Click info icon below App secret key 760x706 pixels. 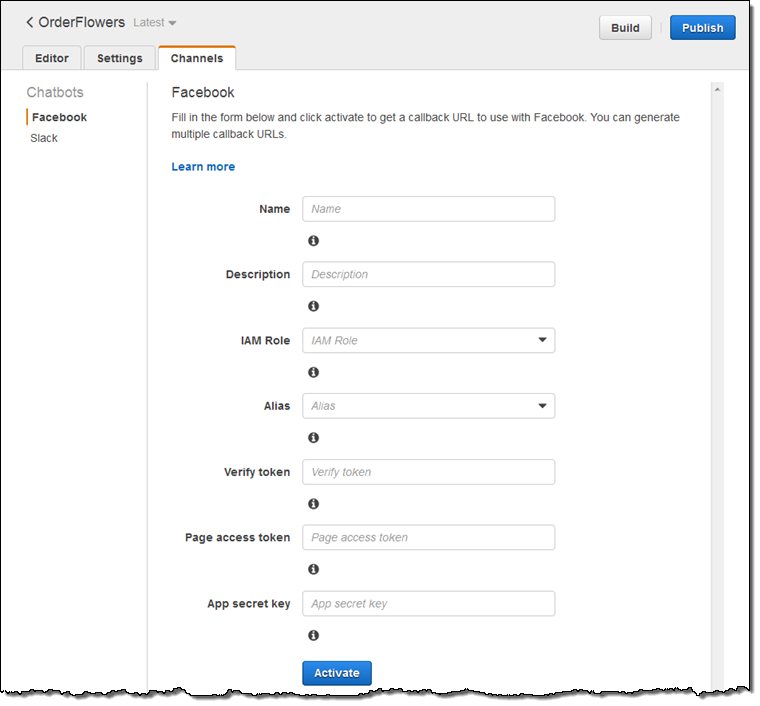point(313,635)
